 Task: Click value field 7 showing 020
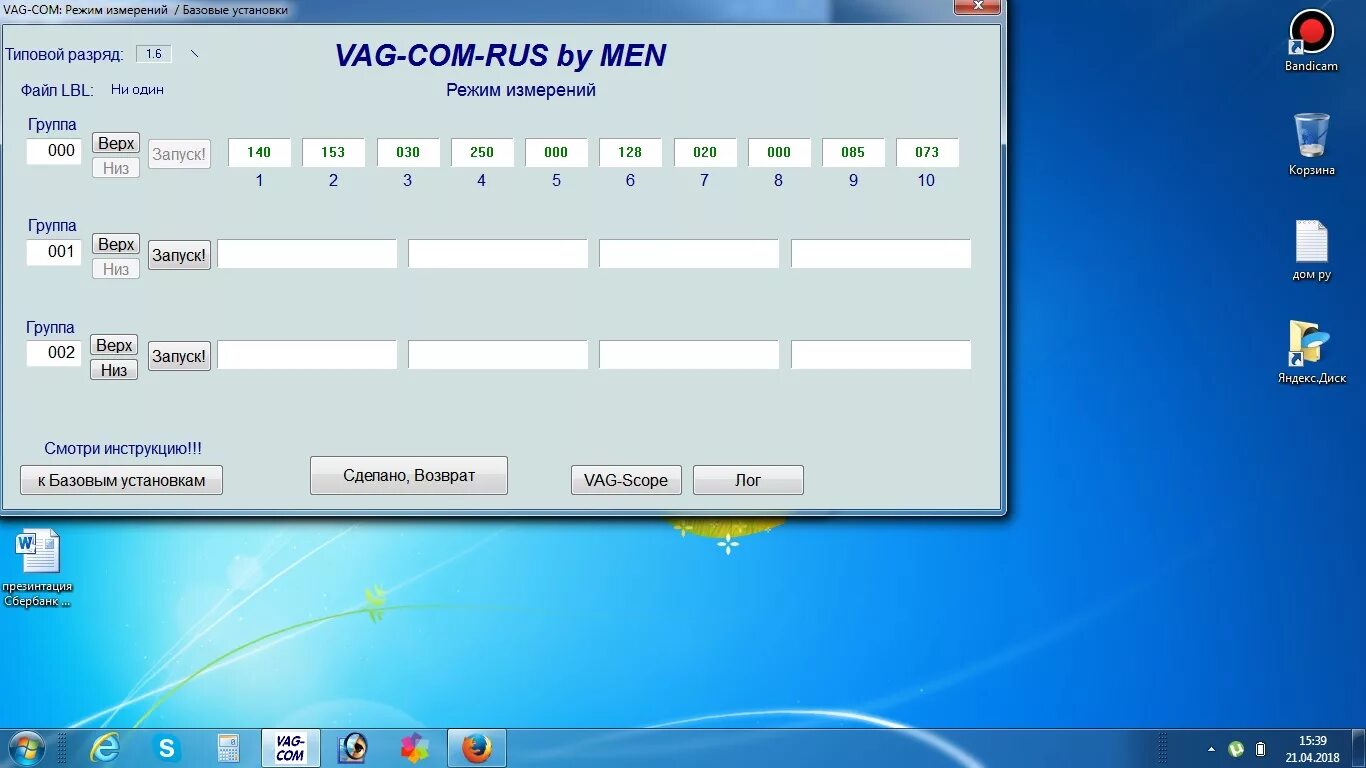point(705,152)
